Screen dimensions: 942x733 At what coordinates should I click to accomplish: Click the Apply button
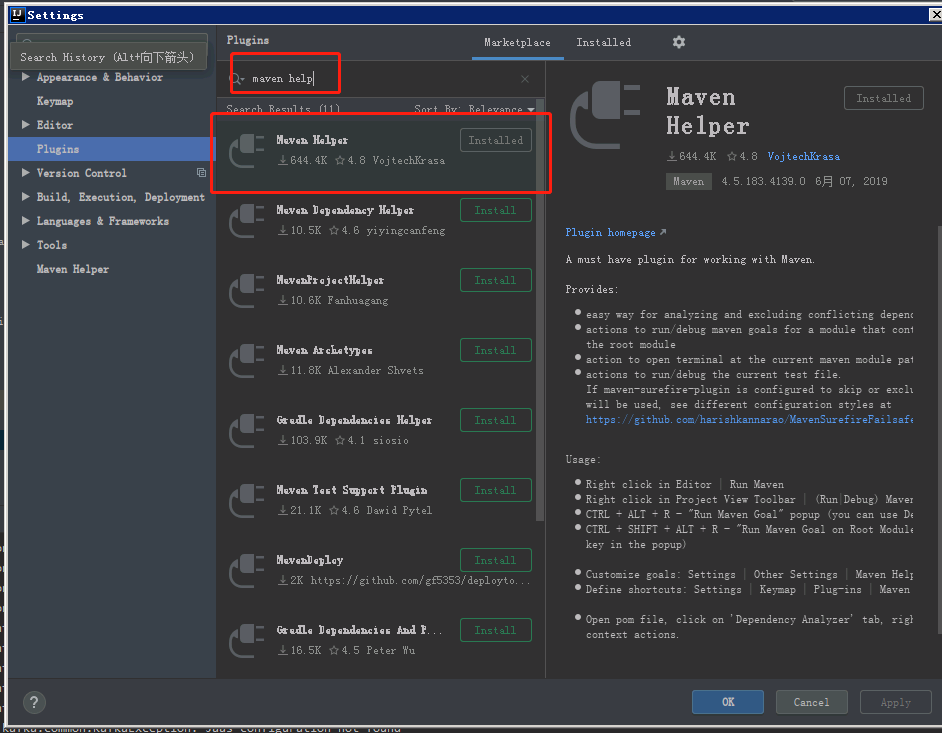(896, 702)
